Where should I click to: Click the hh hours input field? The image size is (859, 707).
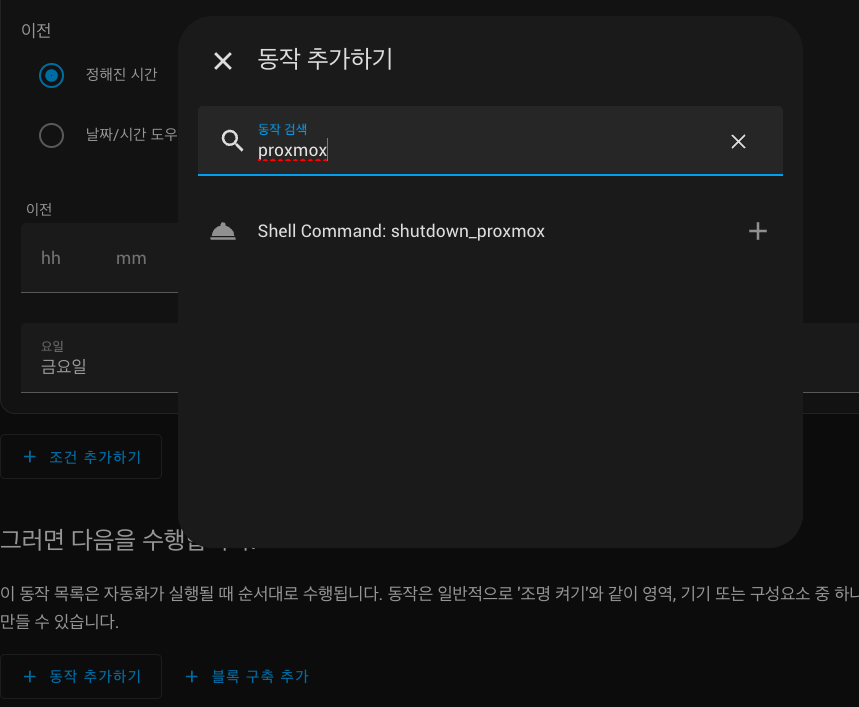coord(51,259)
